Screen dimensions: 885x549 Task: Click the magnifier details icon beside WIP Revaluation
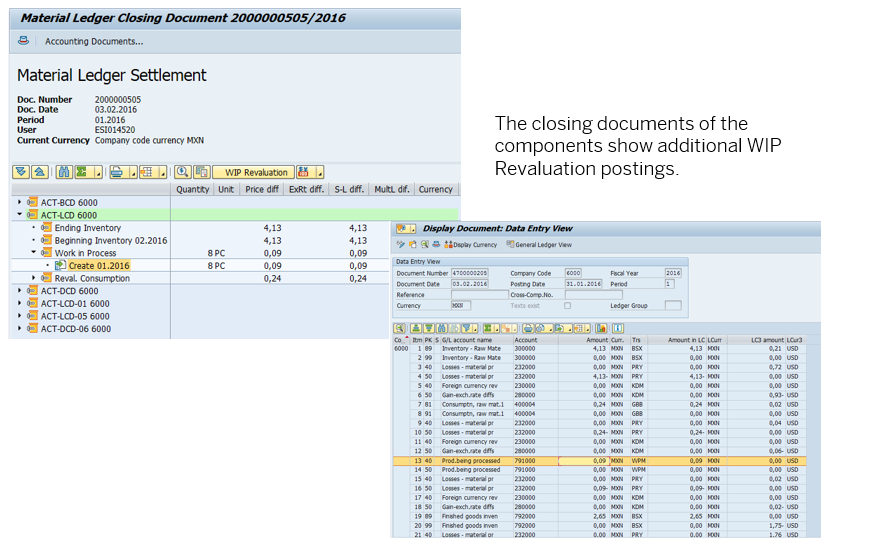[182, 172]
